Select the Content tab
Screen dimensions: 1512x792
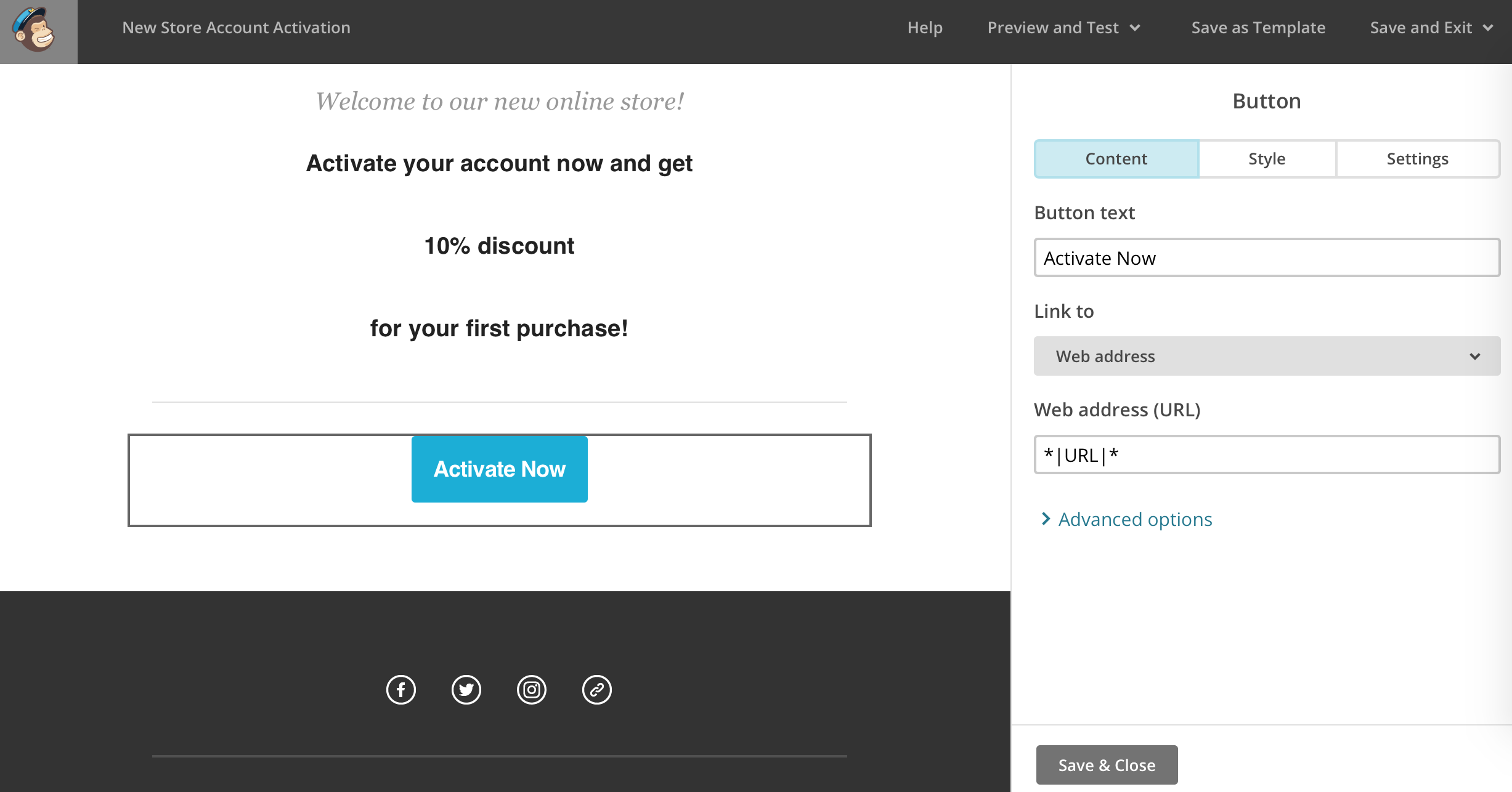pyautogui.click(x=1116, y=159)
